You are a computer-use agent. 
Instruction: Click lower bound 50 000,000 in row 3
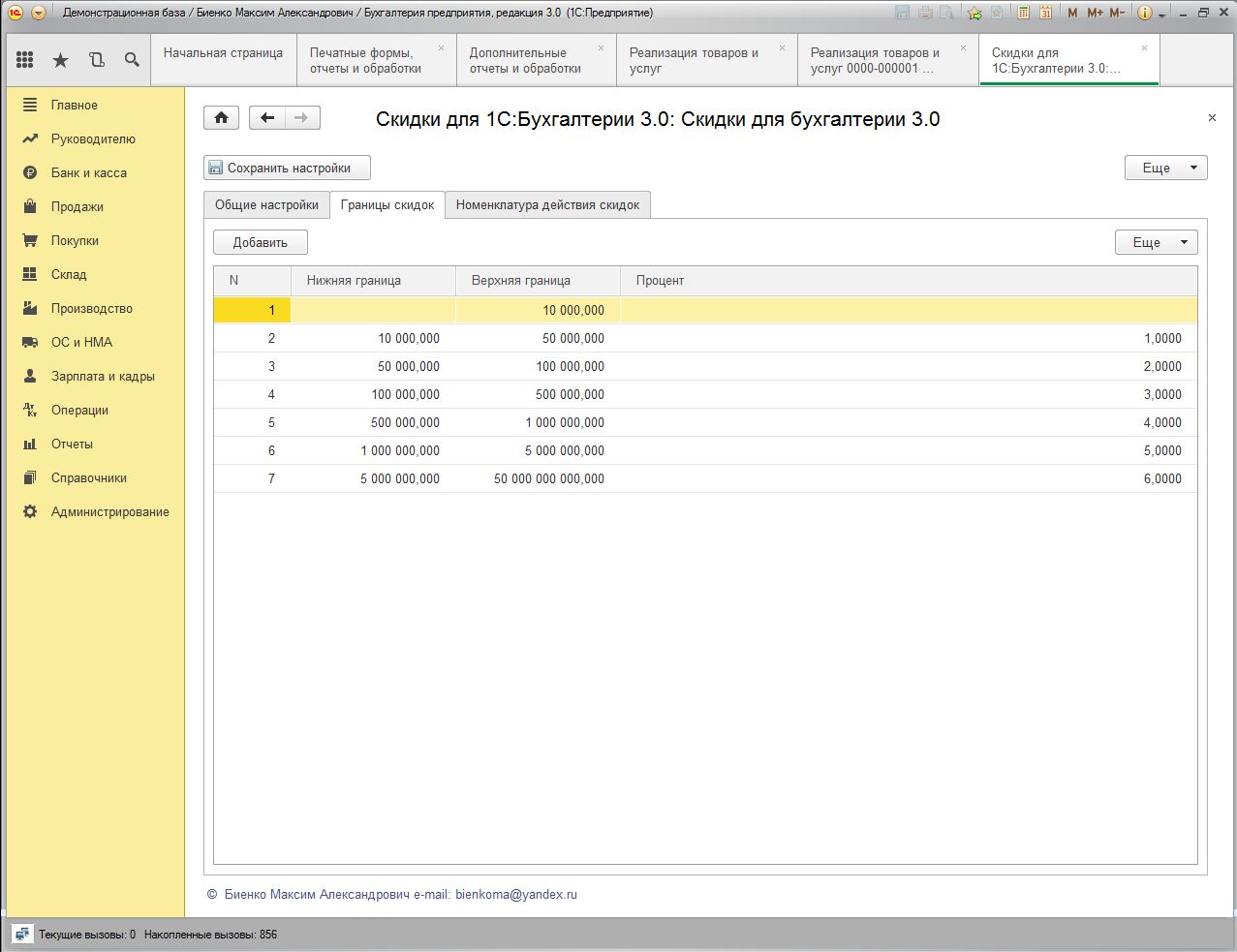tap(373, 366)
